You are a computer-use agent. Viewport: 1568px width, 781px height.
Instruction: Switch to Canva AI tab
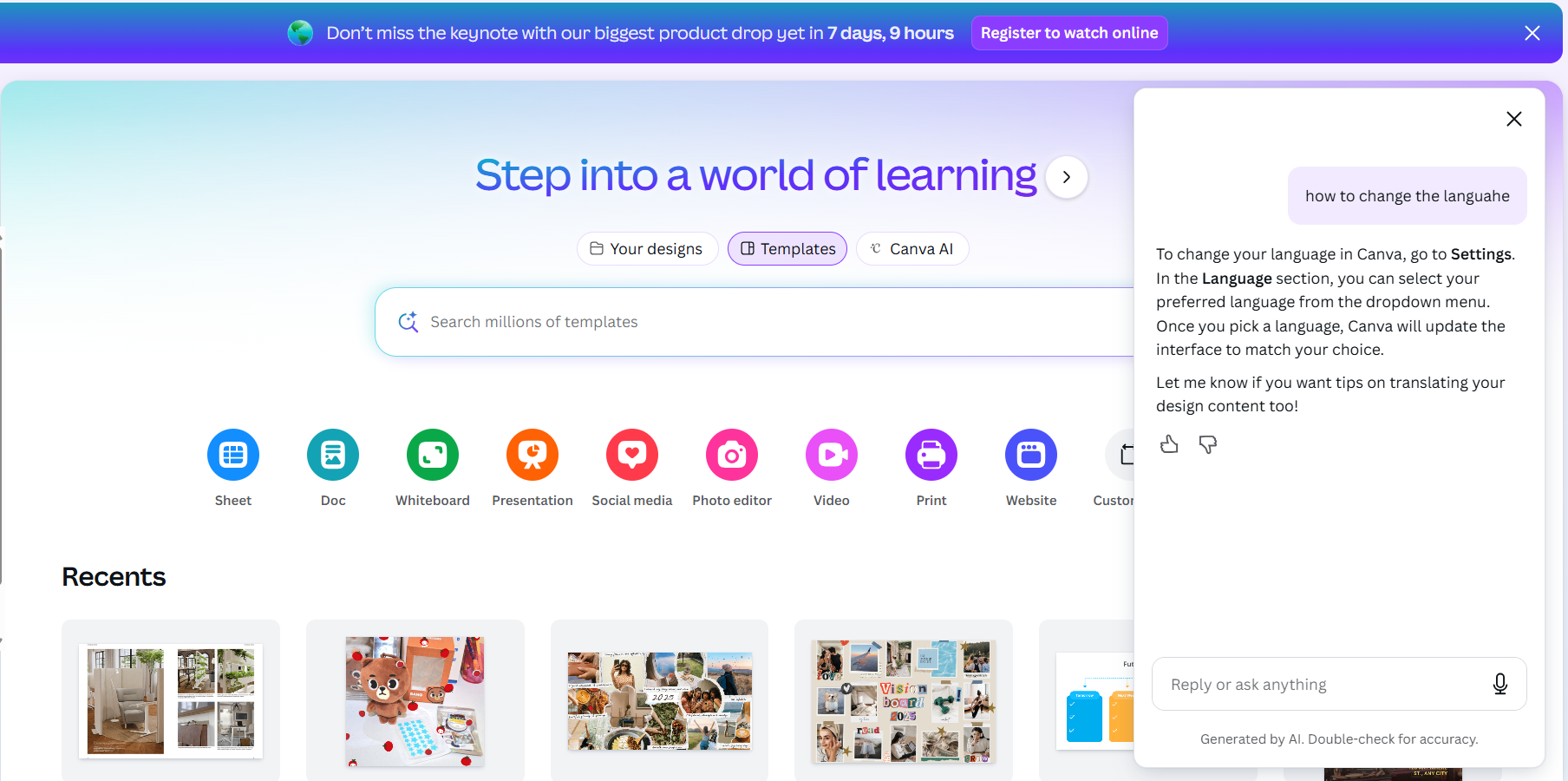912,249
